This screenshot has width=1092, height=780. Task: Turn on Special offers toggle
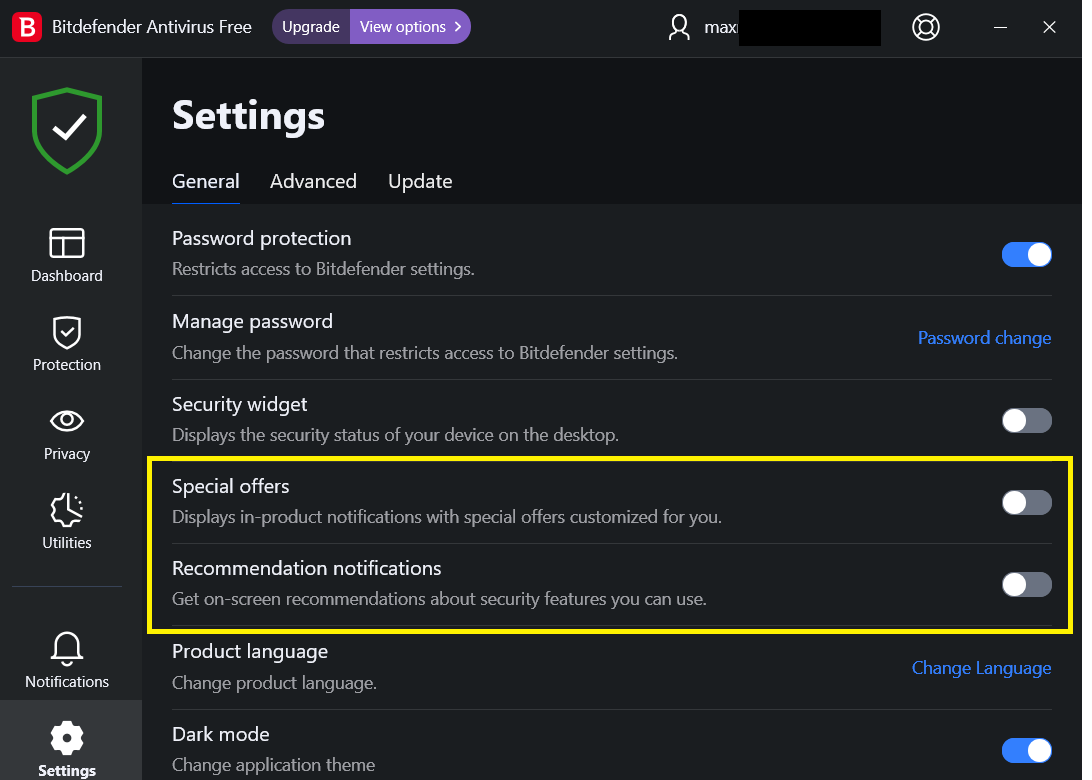tap(1027, 502)
